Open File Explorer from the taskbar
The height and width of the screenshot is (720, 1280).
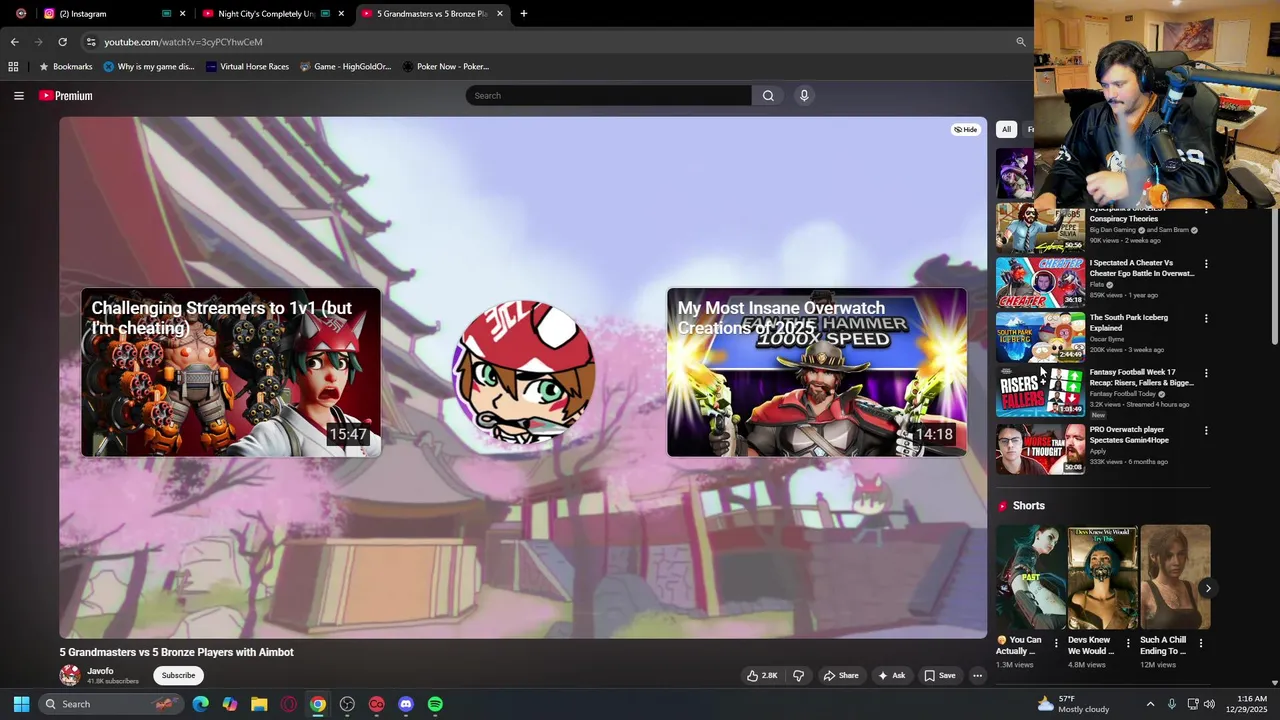[259, 704]
